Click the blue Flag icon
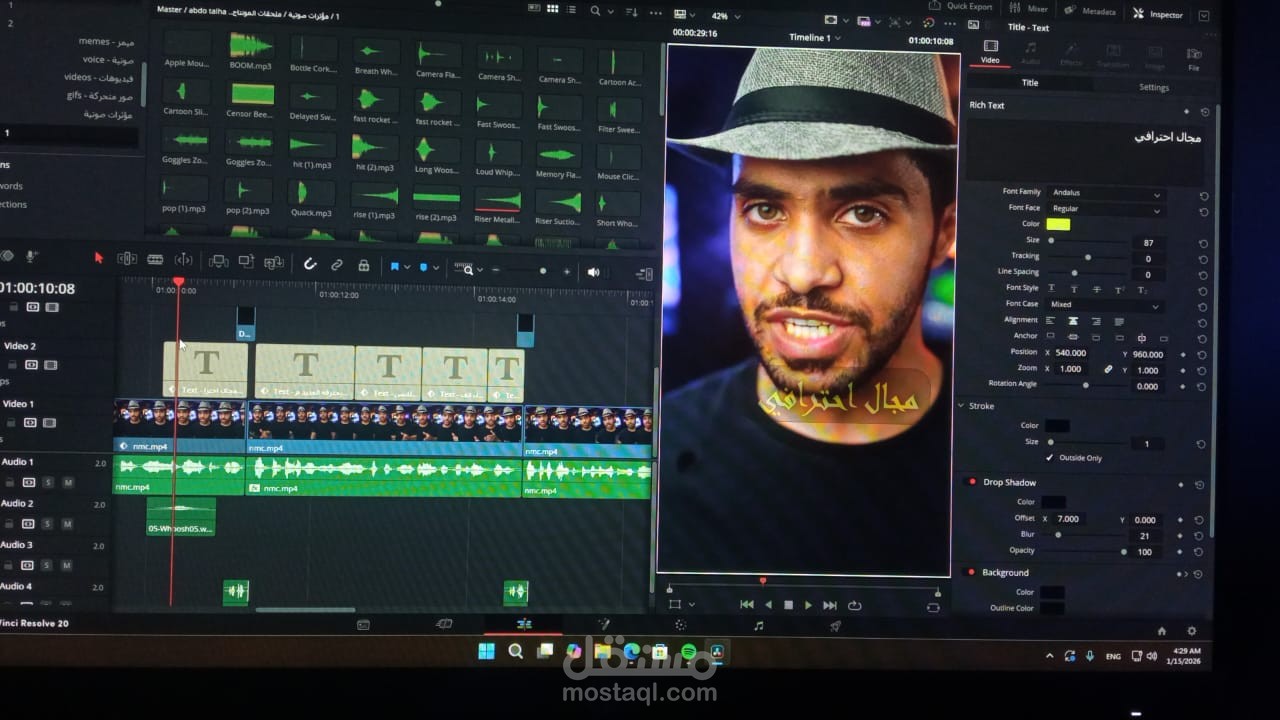This screenshot has width=1280, height=720. (394, 267)
